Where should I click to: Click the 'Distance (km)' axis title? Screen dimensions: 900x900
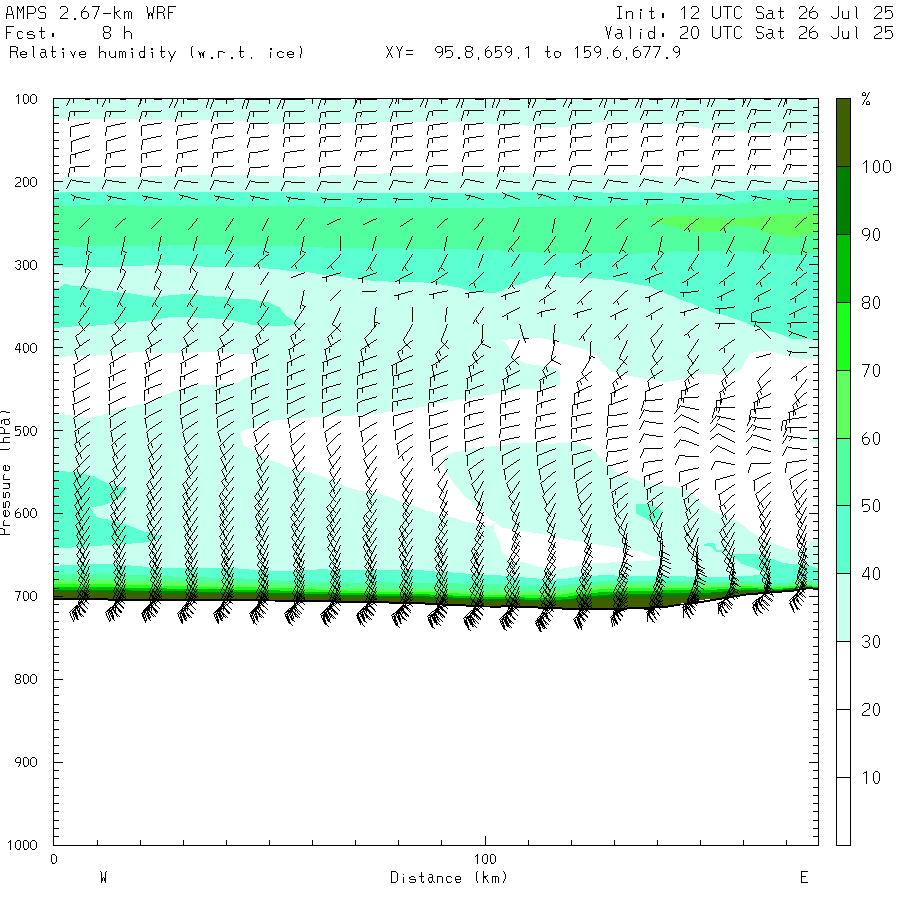pyautogui.click(x=449, y=878)
